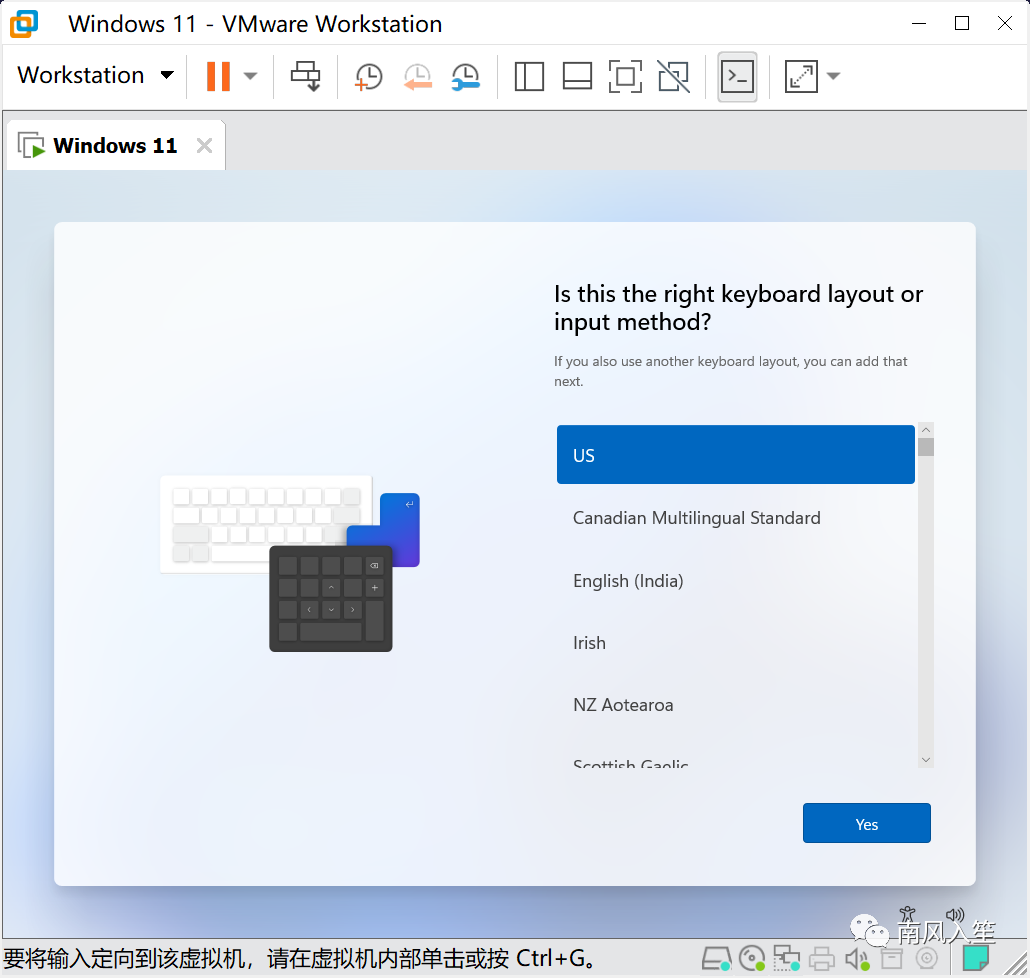
Task: Click the printer status icon
Action: tap(821, 960)
